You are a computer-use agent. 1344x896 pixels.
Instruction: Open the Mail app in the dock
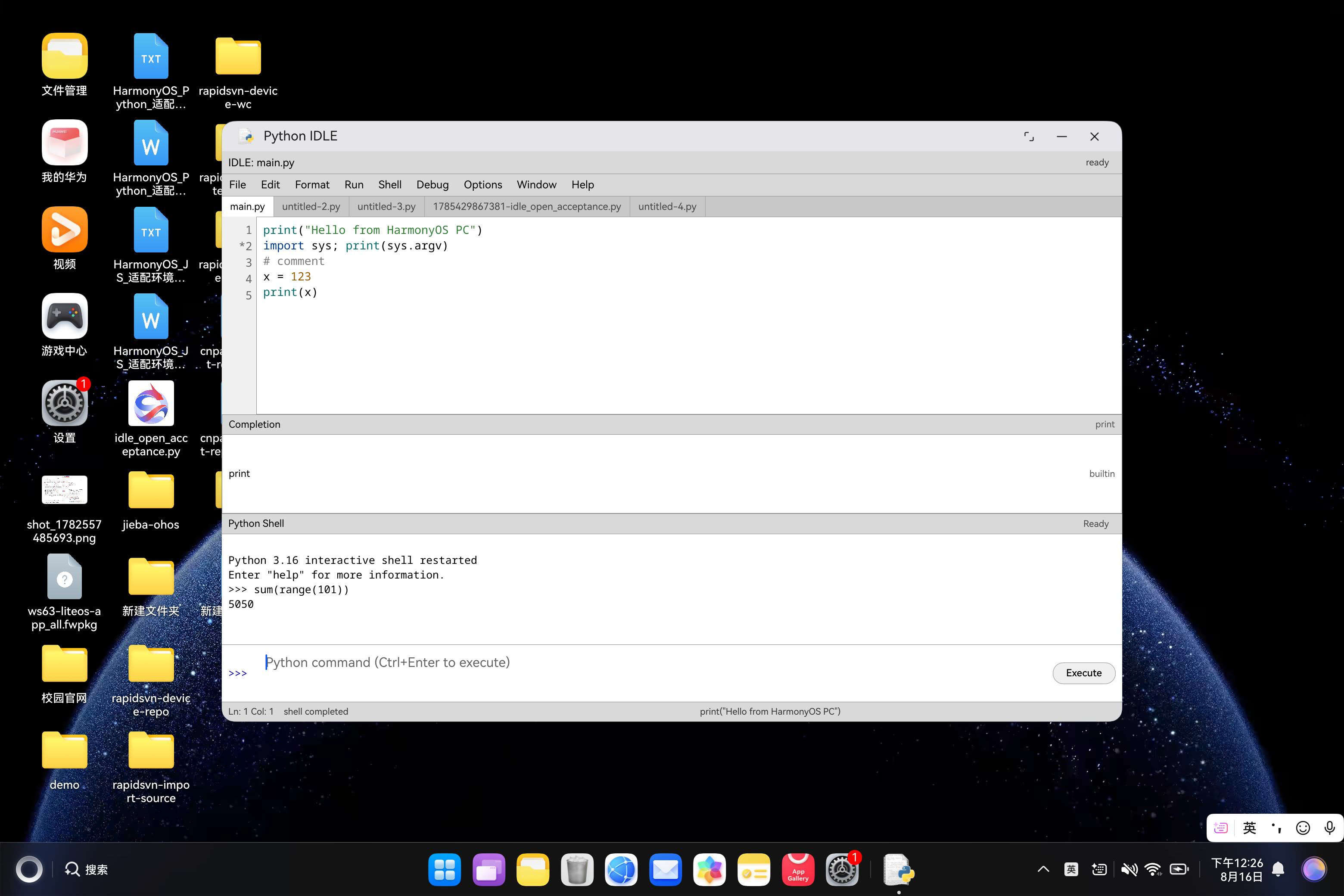(665, 870)
